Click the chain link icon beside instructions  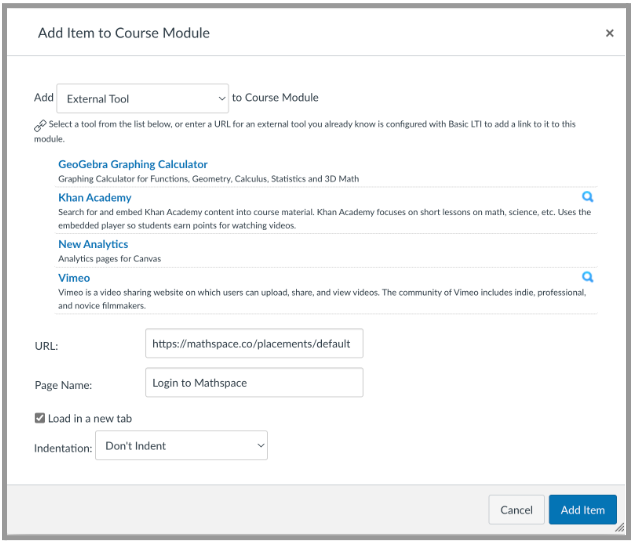click(40, 126)
